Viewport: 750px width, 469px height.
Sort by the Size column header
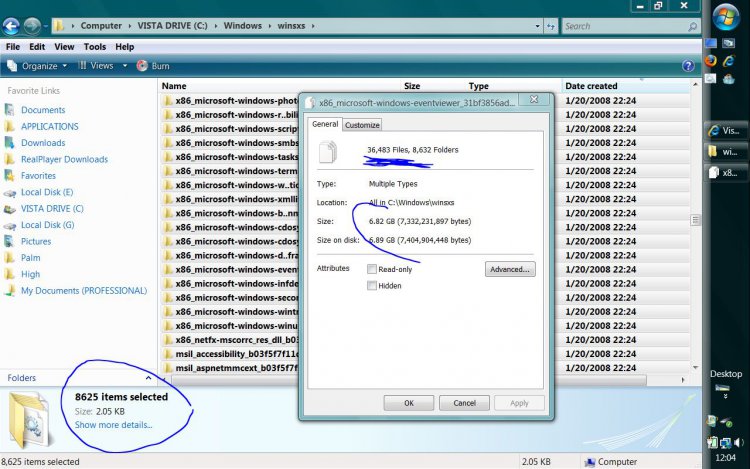point(412,86)
